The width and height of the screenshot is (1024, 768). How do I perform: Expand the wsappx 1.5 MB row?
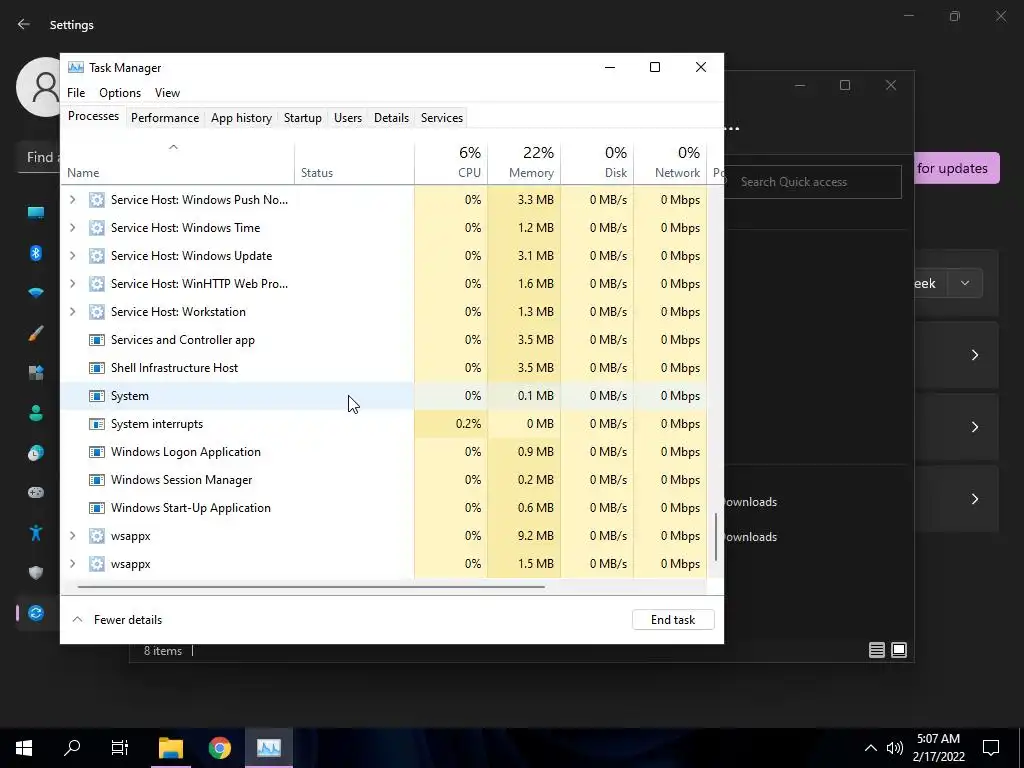pyautogui.click(x=72, y=564)
